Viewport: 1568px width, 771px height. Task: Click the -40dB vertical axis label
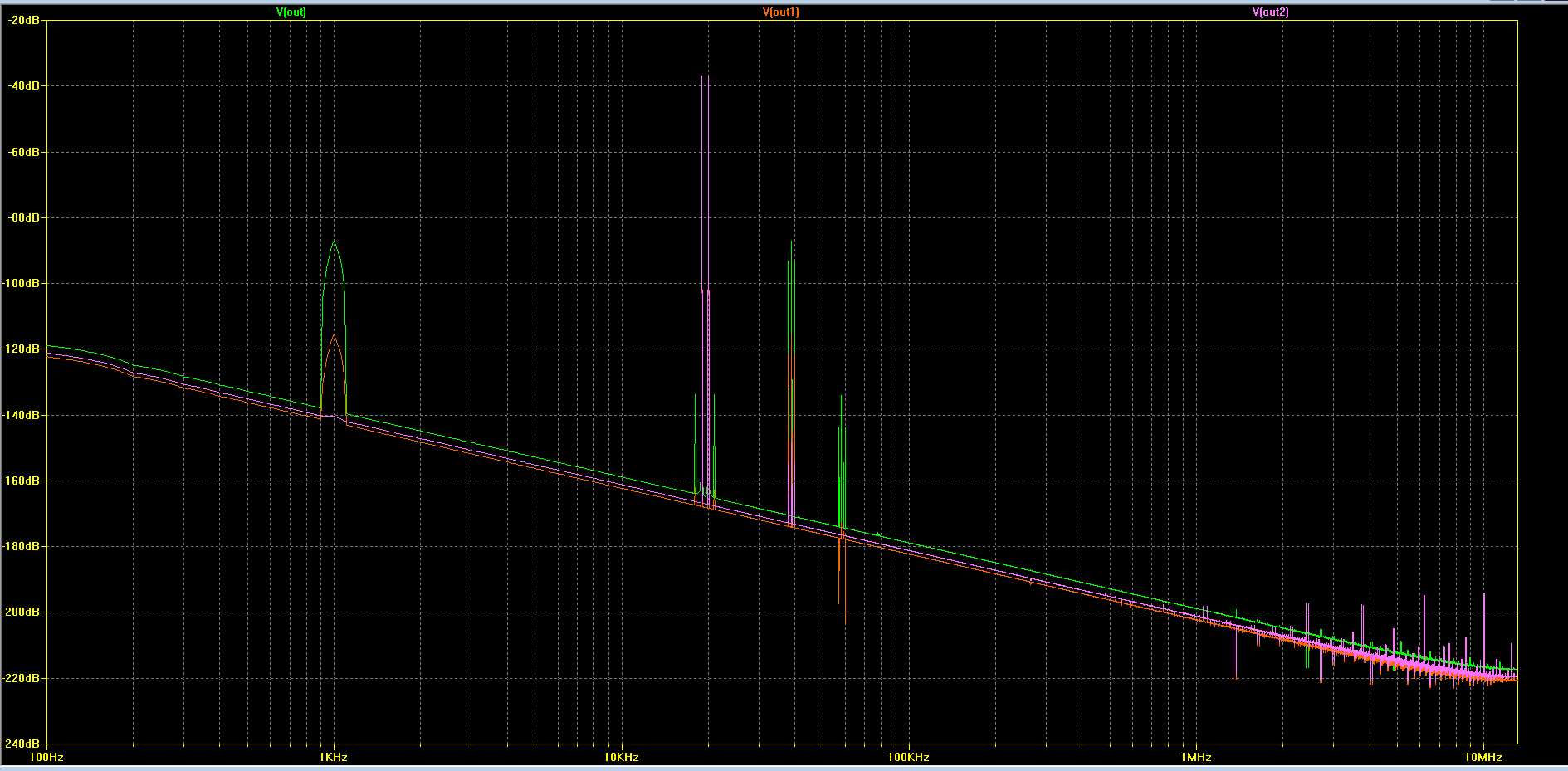coord(23,85)
